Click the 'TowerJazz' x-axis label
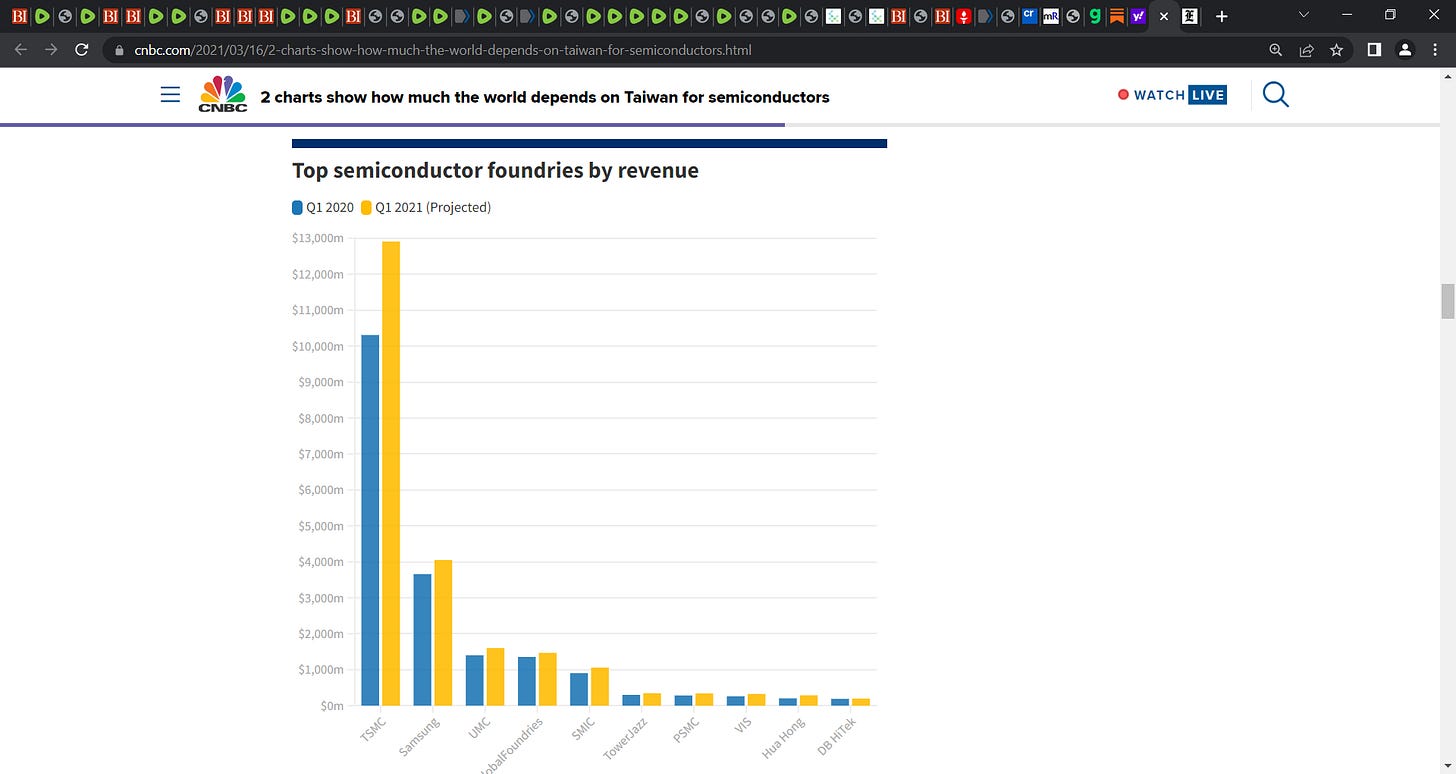1456x774 pixels. (x=626, y=737)
